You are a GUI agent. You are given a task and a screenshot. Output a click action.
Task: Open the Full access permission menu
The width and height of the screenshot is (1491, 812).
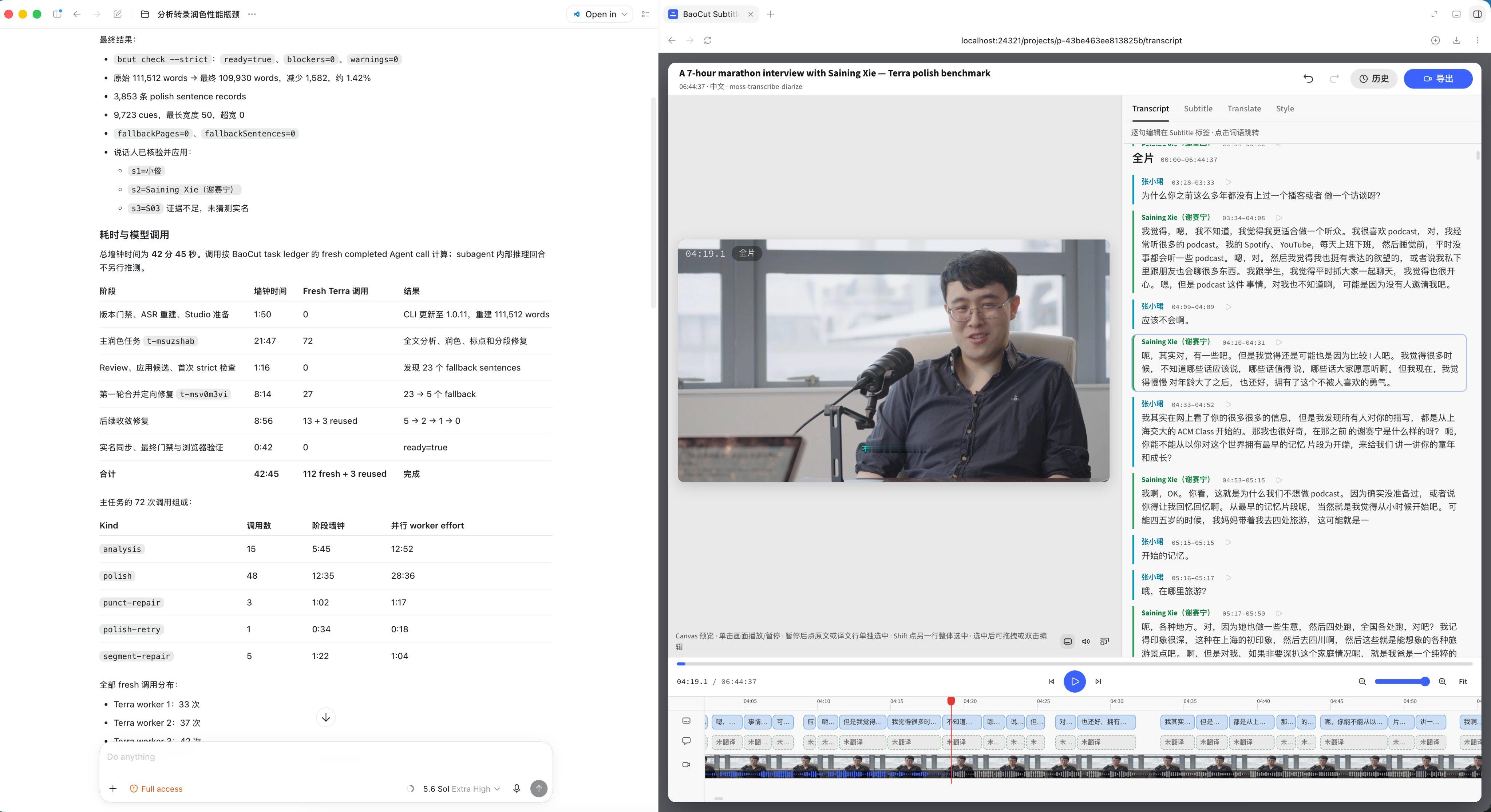[156, 789]
